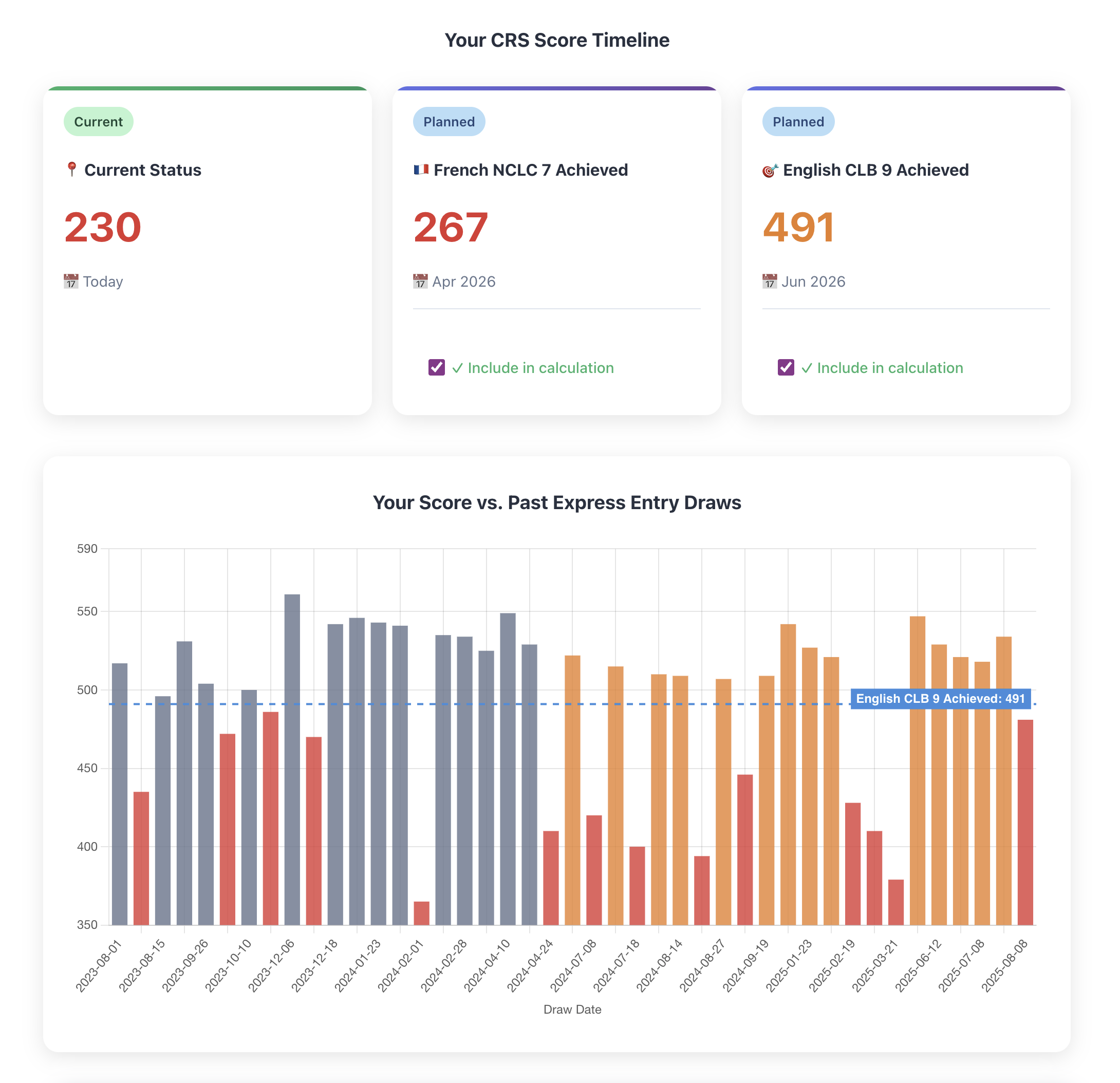Click the last red bar at 2025-08-08

1025,823
